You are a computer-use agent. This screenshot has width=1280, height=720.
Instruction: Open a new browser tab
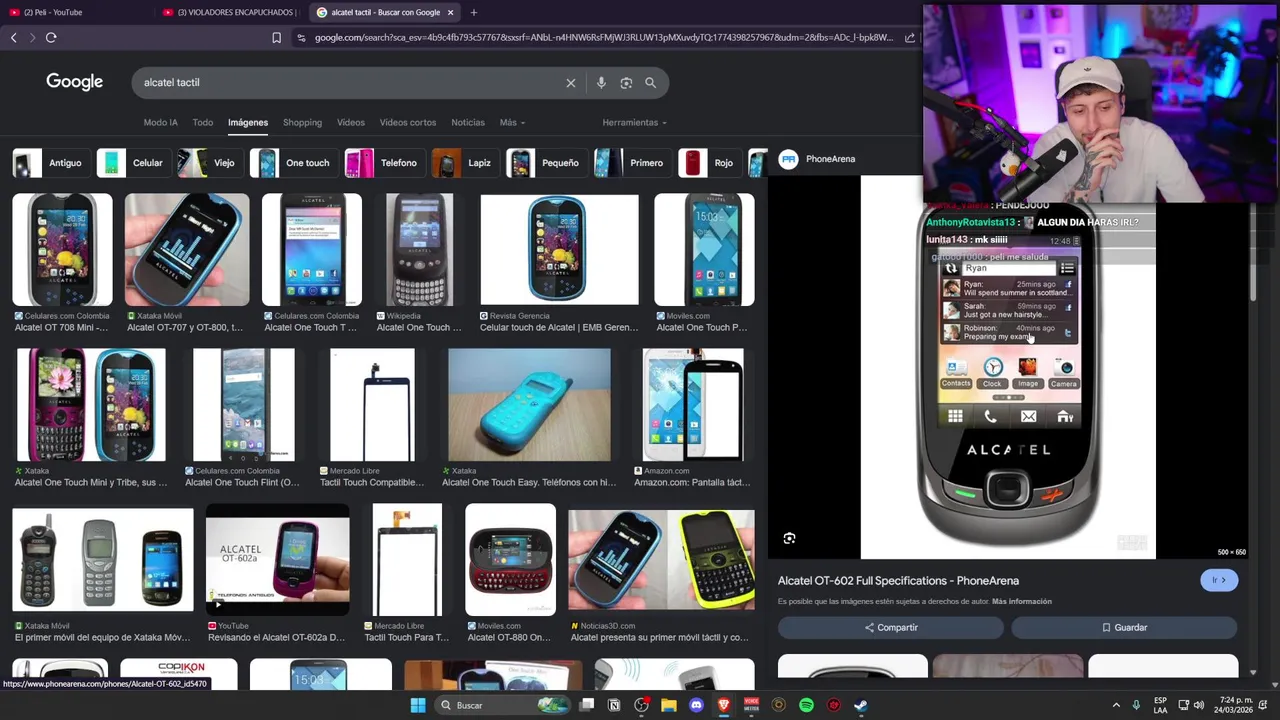click(473, 12)
